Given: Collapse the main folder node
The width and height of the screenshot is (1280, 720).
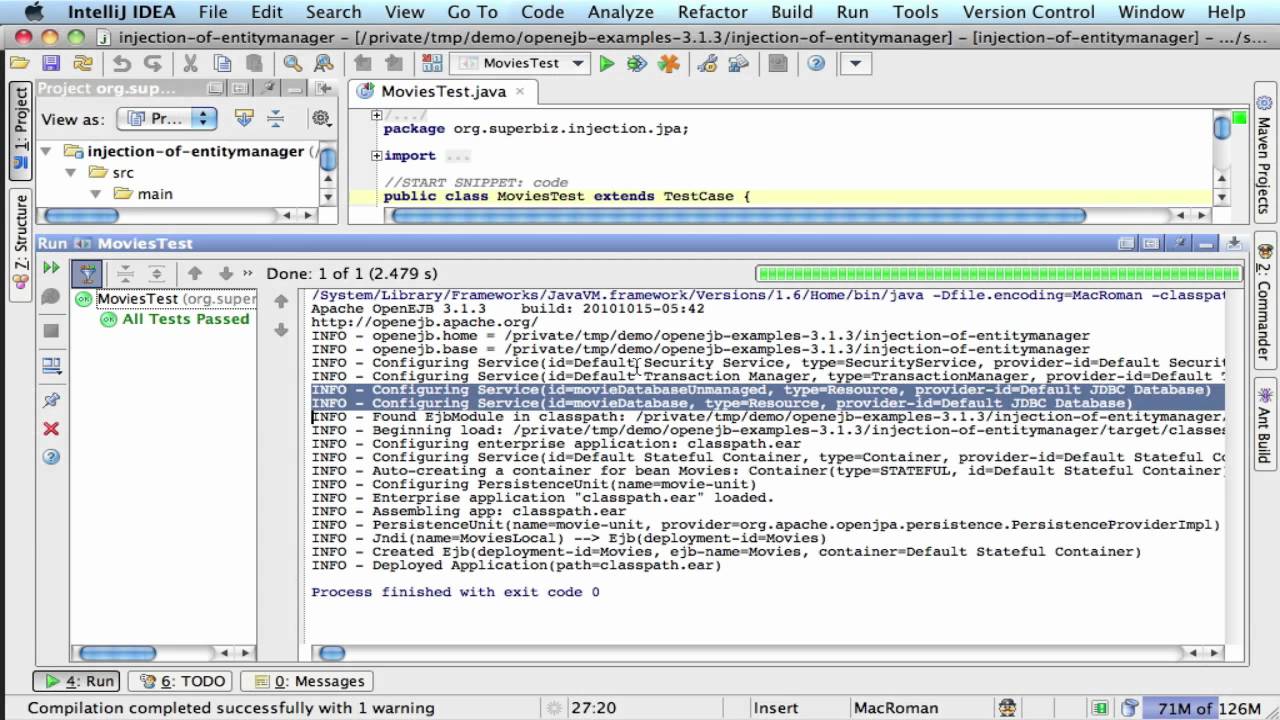Looking at the screenshot, I should (96, 193).
